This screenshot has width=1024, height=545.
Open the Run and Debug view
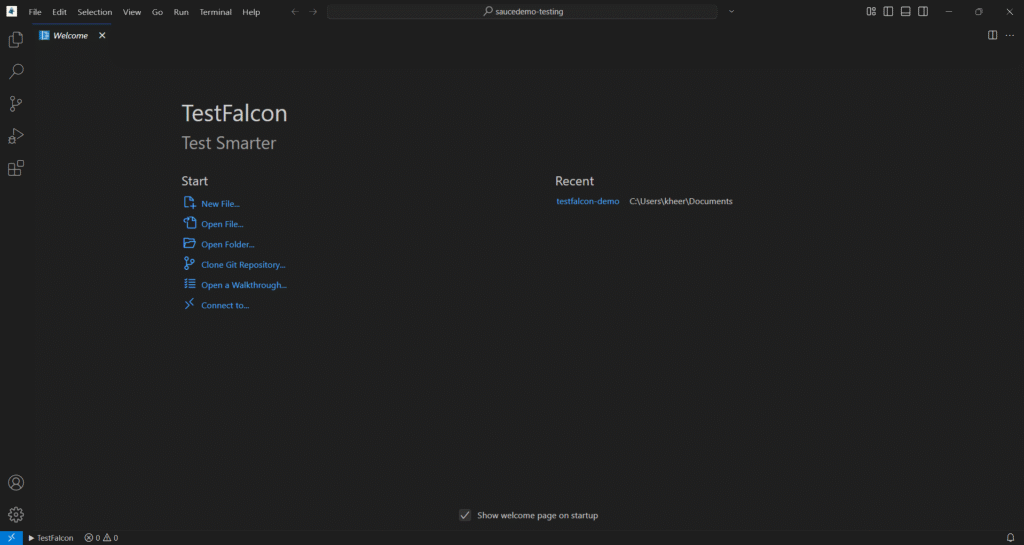tap(16, 136)
